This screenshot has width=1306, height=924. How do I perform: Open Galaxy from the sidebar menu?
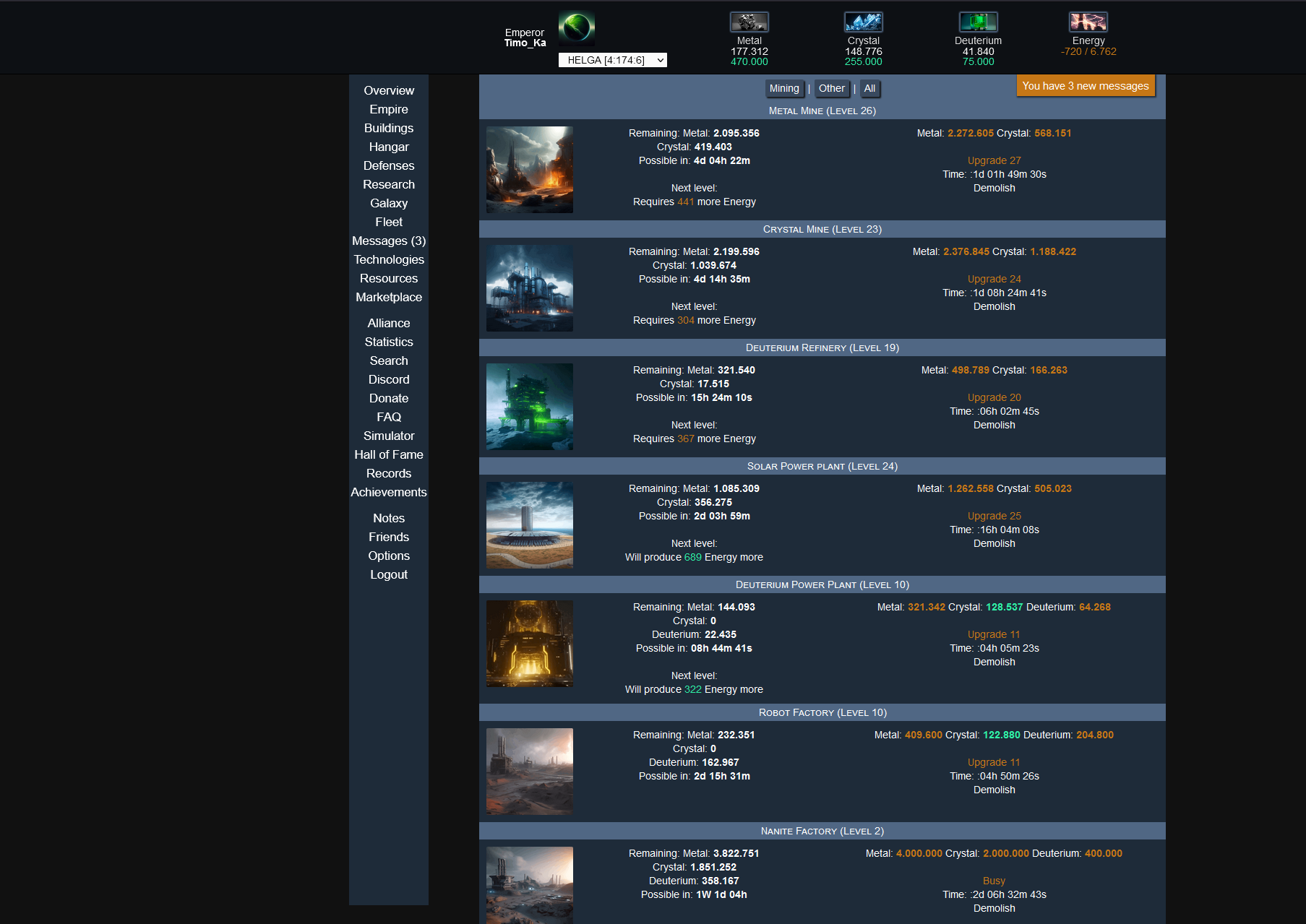(389, 203)
